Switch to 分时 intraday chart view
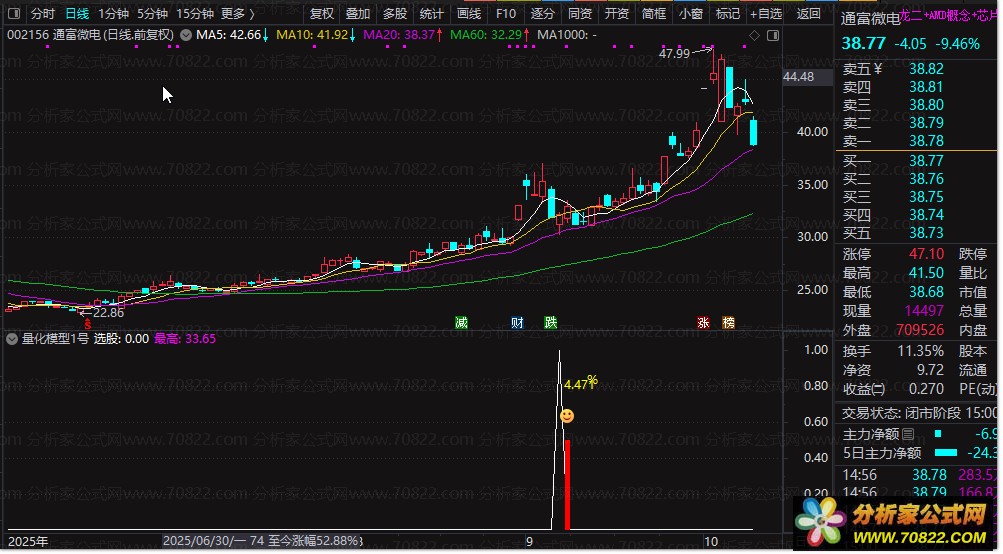Screen dimensions: 1003x554 click(x=43, y=13)
